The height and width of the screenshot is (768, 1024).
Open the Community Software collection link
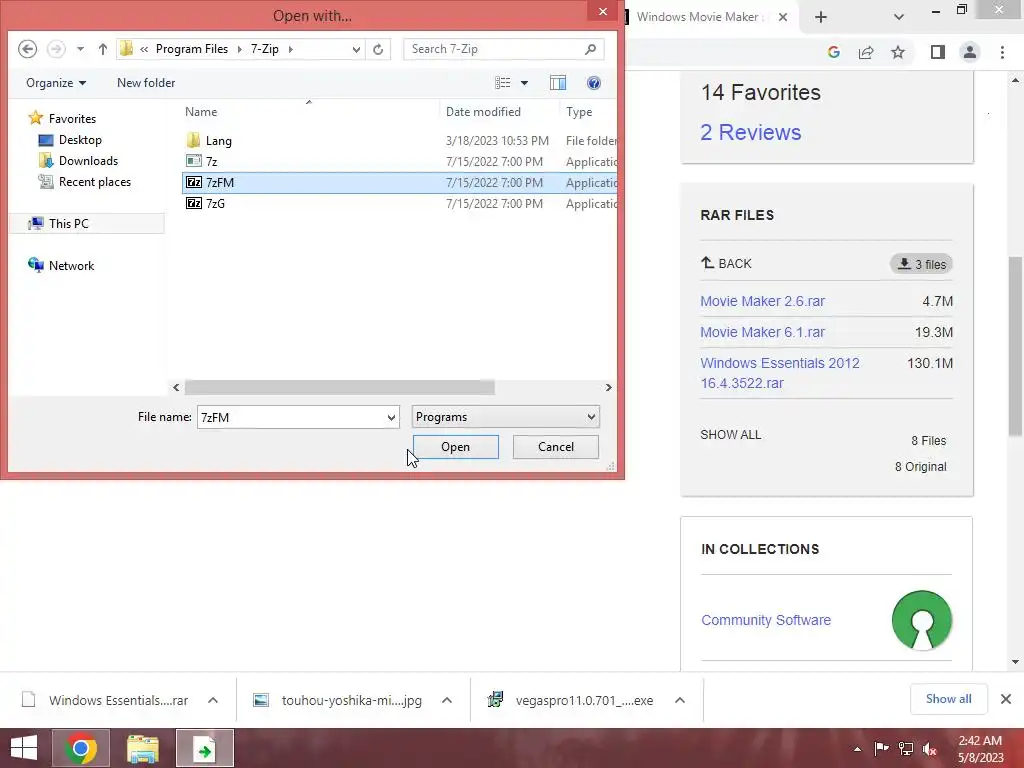[x=766, y=620]
